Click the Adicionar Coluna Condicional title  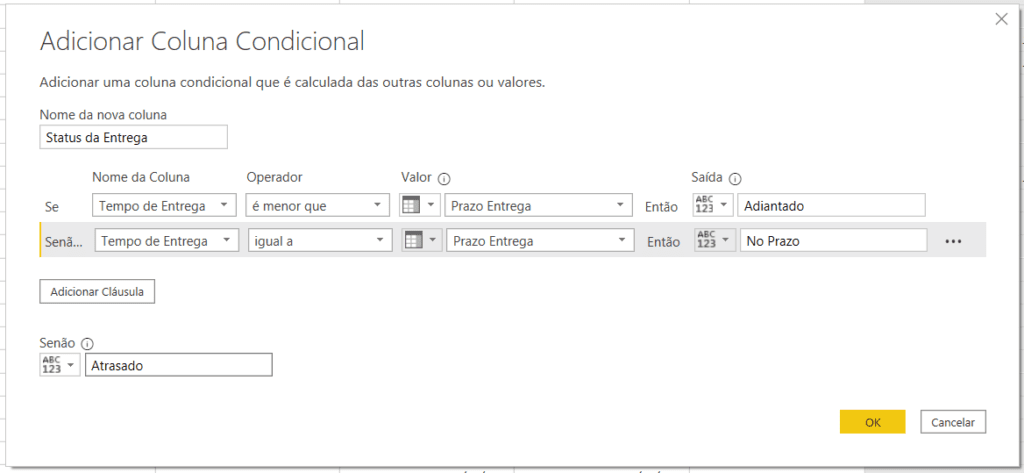point(202,41)
